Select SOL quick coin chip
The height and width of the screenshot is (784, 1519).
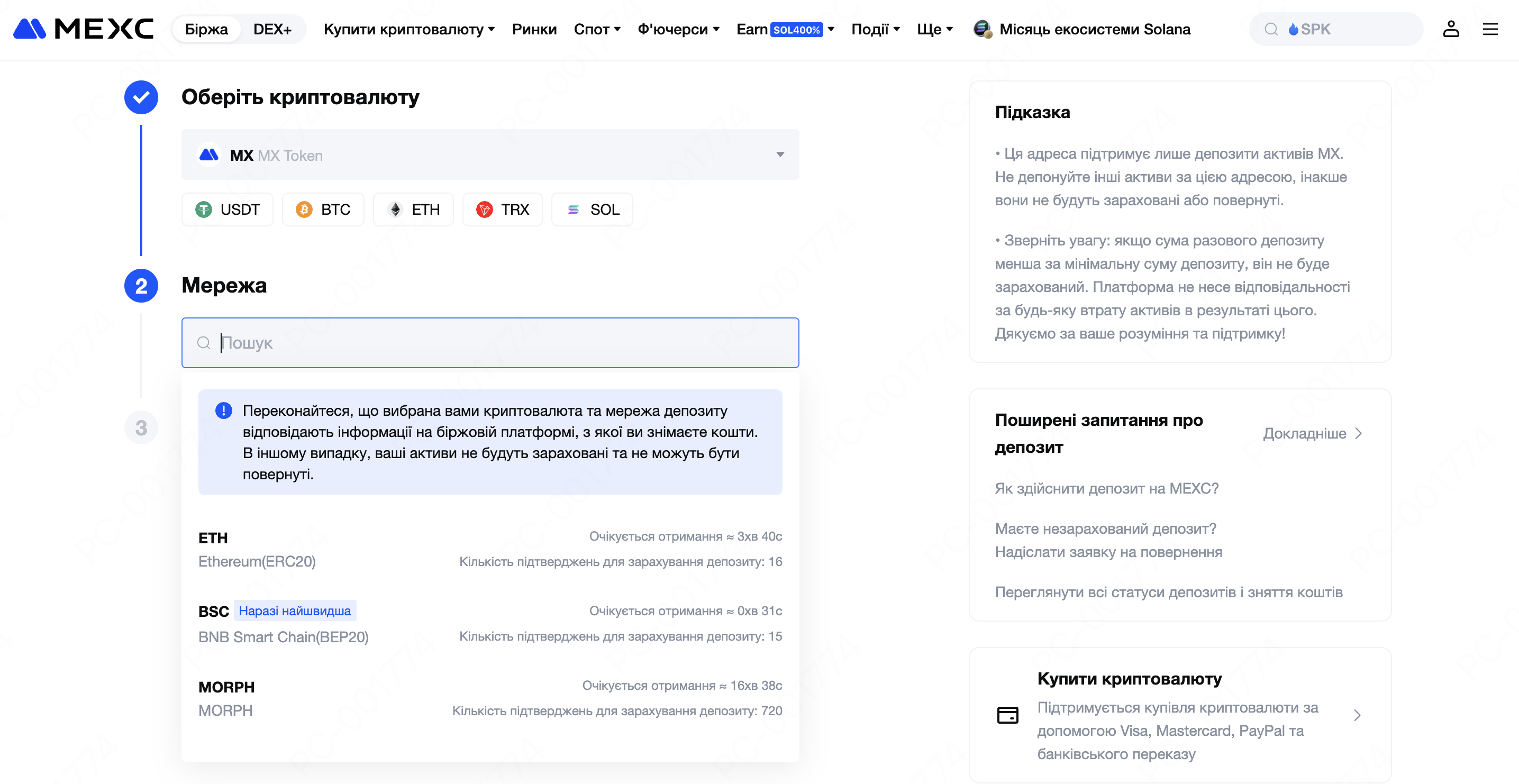click(592, 209)
